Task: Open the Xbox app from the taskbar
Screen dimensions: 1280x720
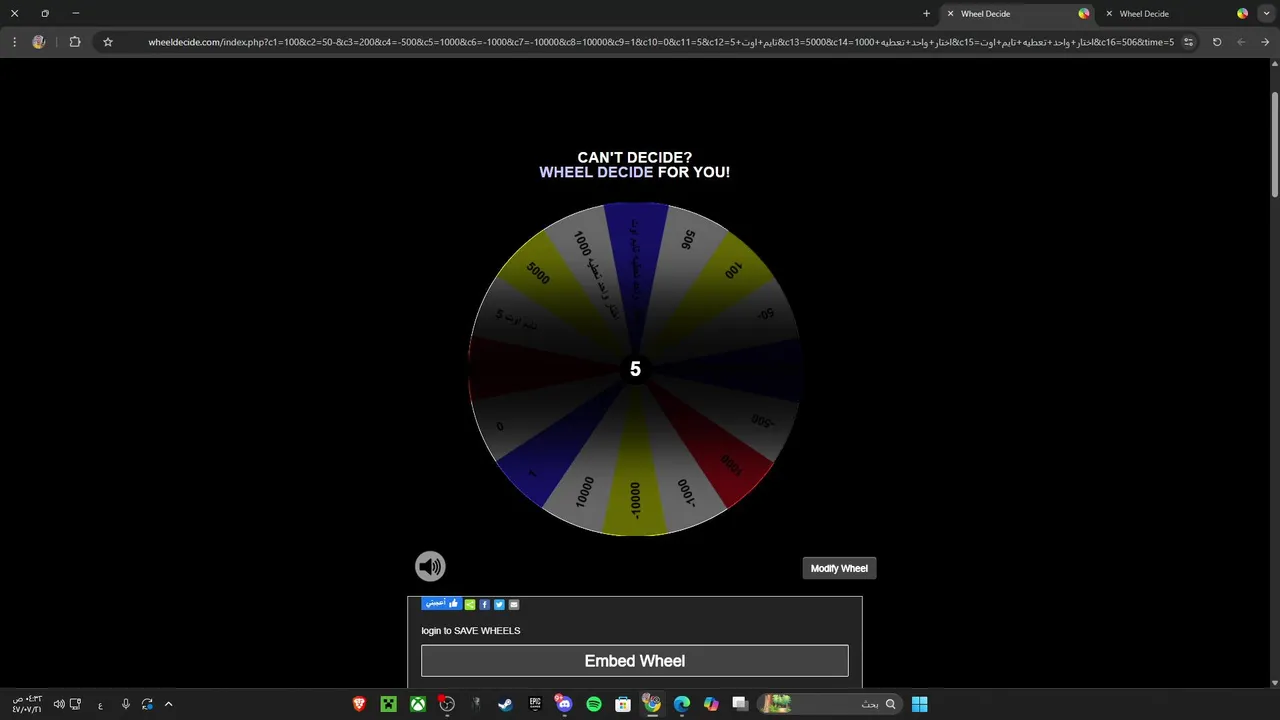Action: [x=418, y=704]
